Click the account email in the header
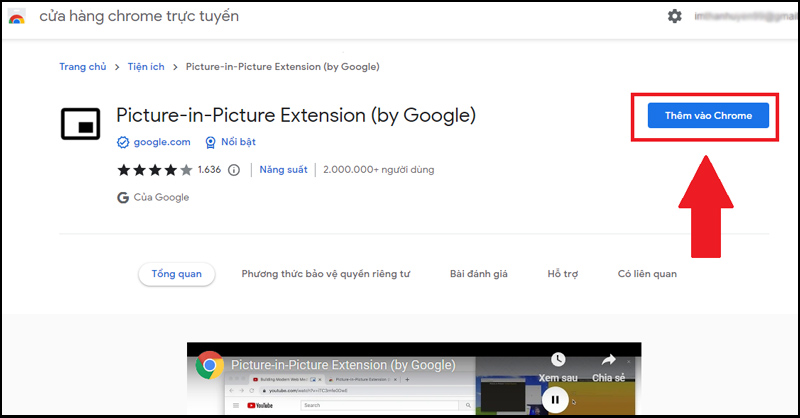This screenshot has width=800, height=418. pyautogui.click(x=746, y=16)
